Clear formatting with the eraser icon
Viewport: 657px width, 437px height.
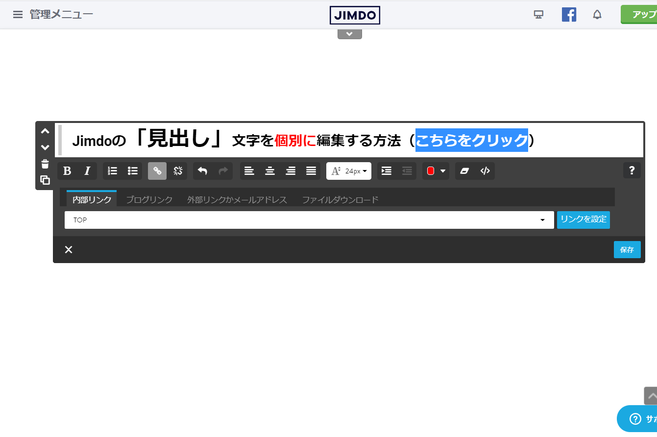(464, 171)
